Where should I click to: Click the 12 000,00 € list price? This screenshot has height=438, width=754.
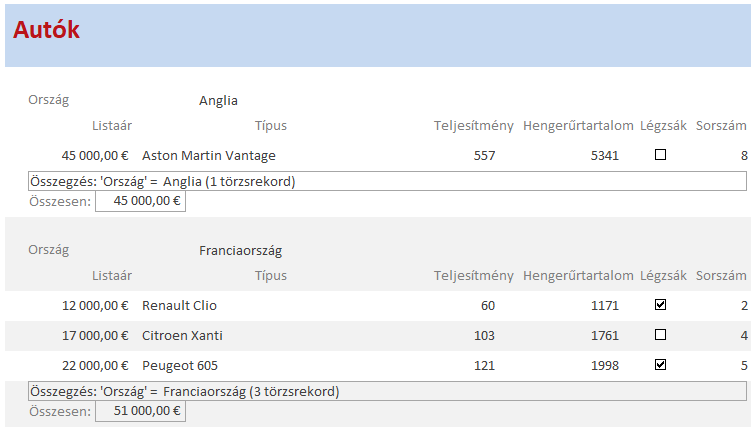[x=95, y=306]
